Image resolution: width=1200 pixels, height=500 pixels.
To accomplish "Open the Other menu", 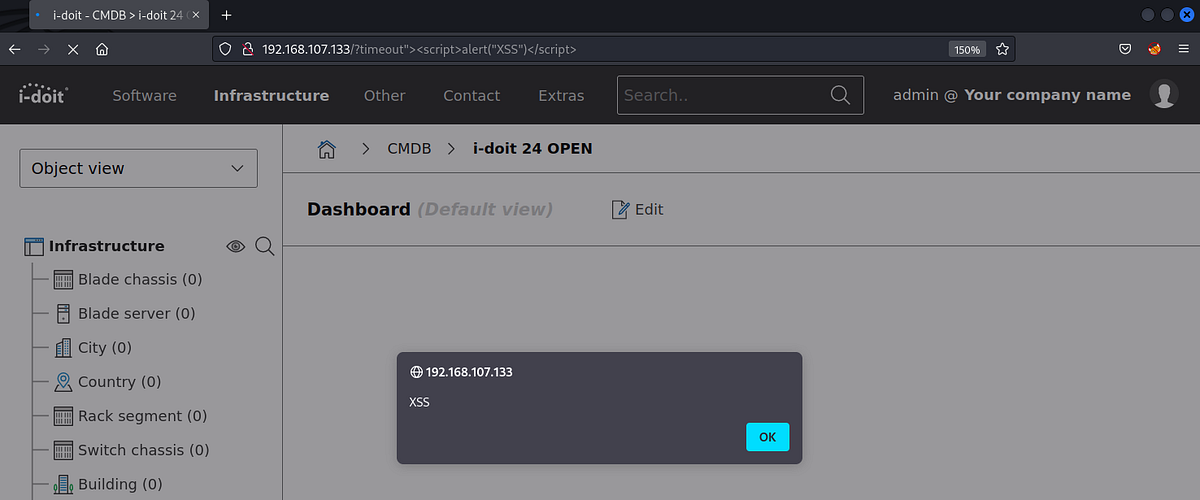I will coord(385,95).
